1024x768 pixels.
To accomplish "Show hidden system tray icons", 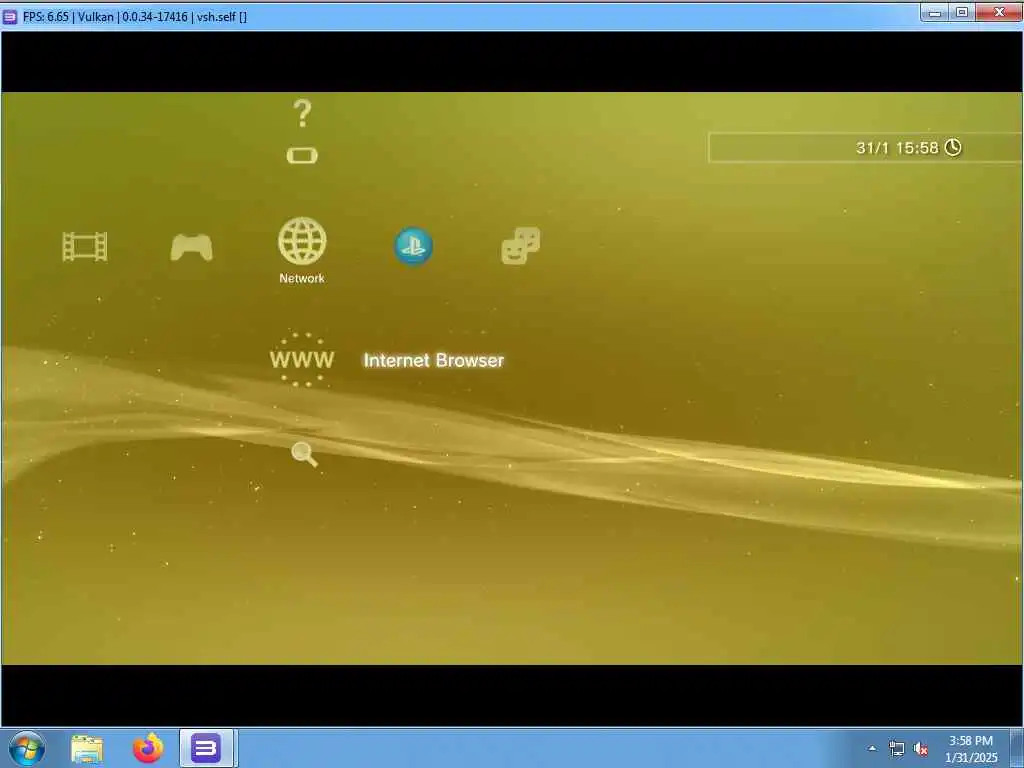I will [872, 748].
